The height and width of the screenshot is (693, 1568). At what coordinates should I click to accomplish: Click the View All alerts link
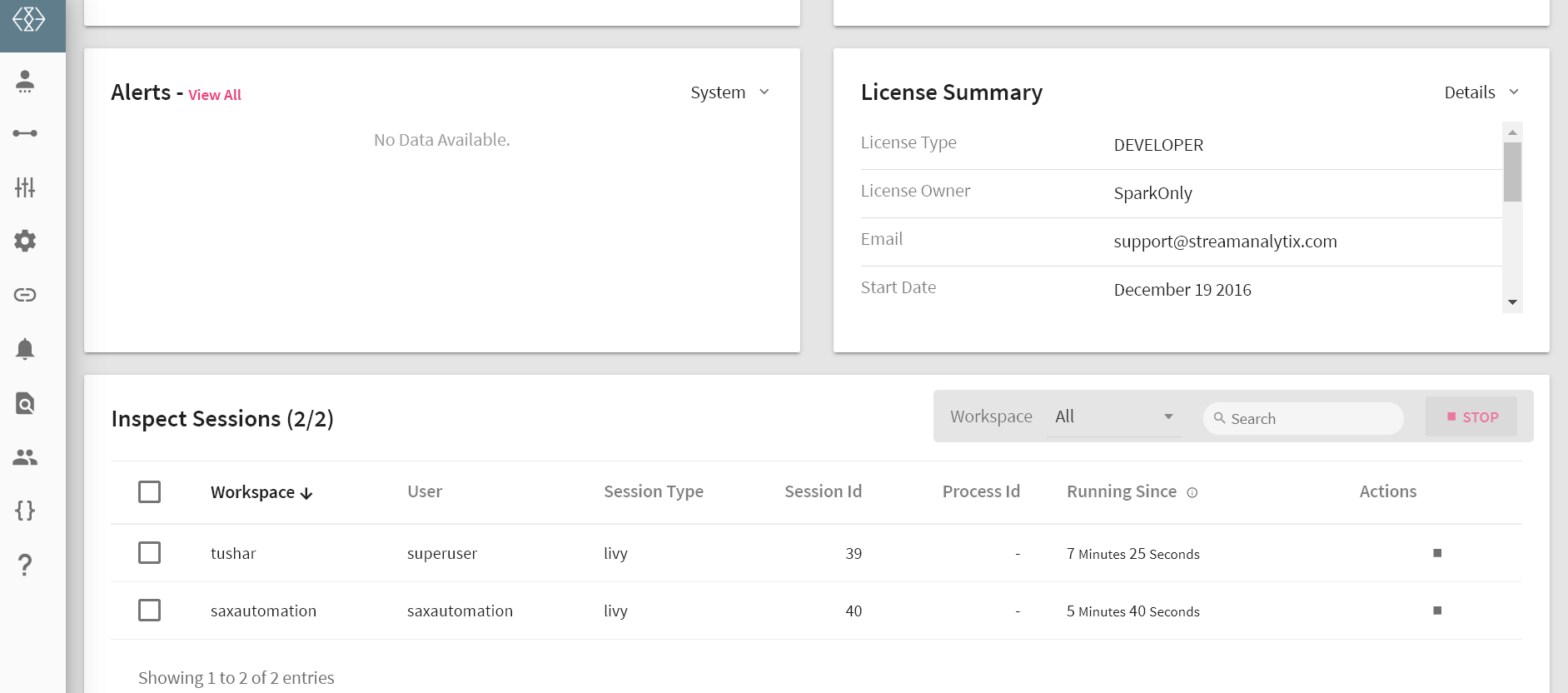click(215, 95)
